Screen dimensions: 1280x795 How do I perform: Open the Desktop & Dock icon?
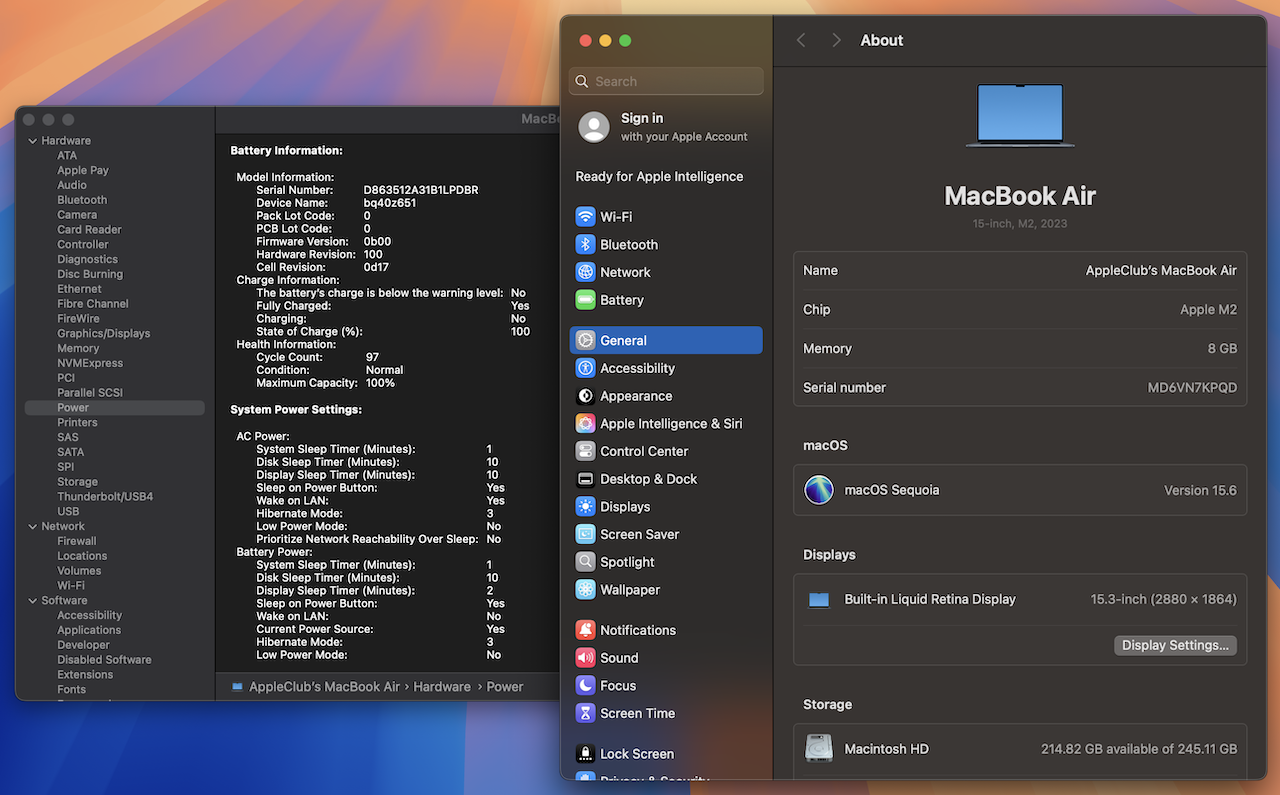(x=586, y=479)
